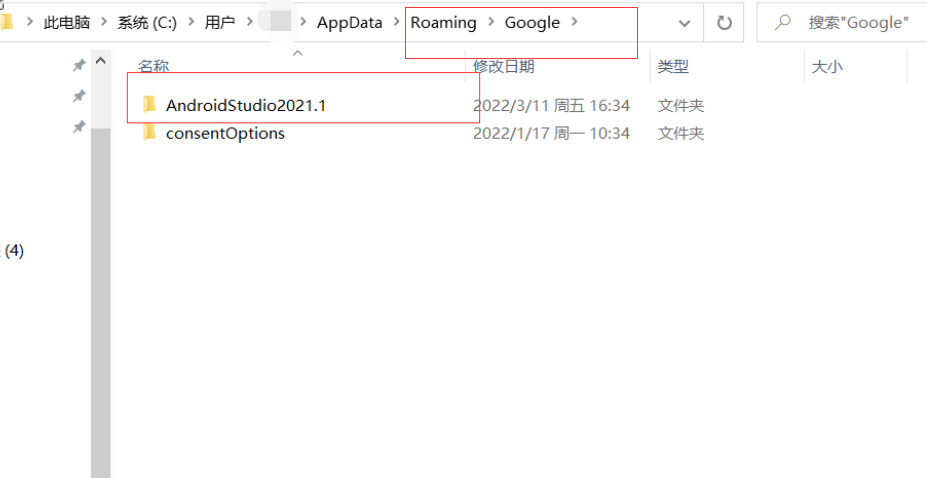Click the search magnifier icon
Image resolution: width=927 pixels, height=478 pixels.
783,22
